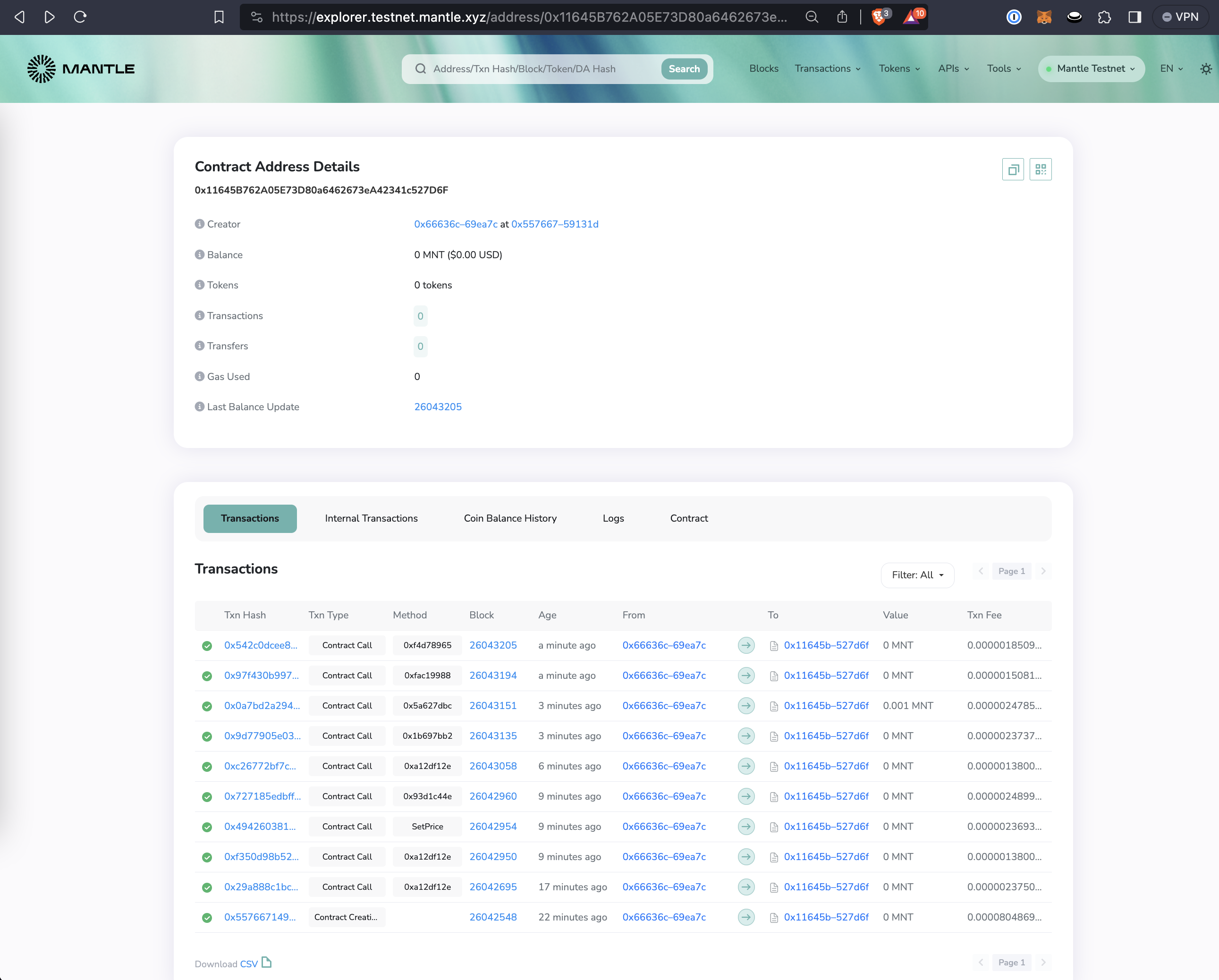Image resolution: width=1219 pixels, height=980 pixels.
Task: Click the browser URL address bar
Action: tap(529, 17)
